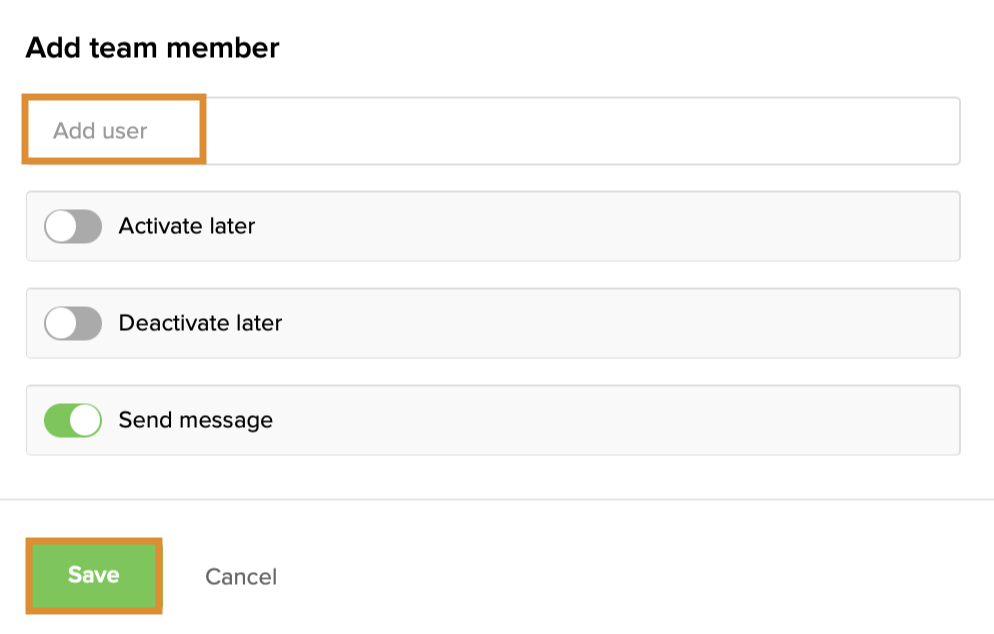Select the Add team member heading

(x=151, y=47)
